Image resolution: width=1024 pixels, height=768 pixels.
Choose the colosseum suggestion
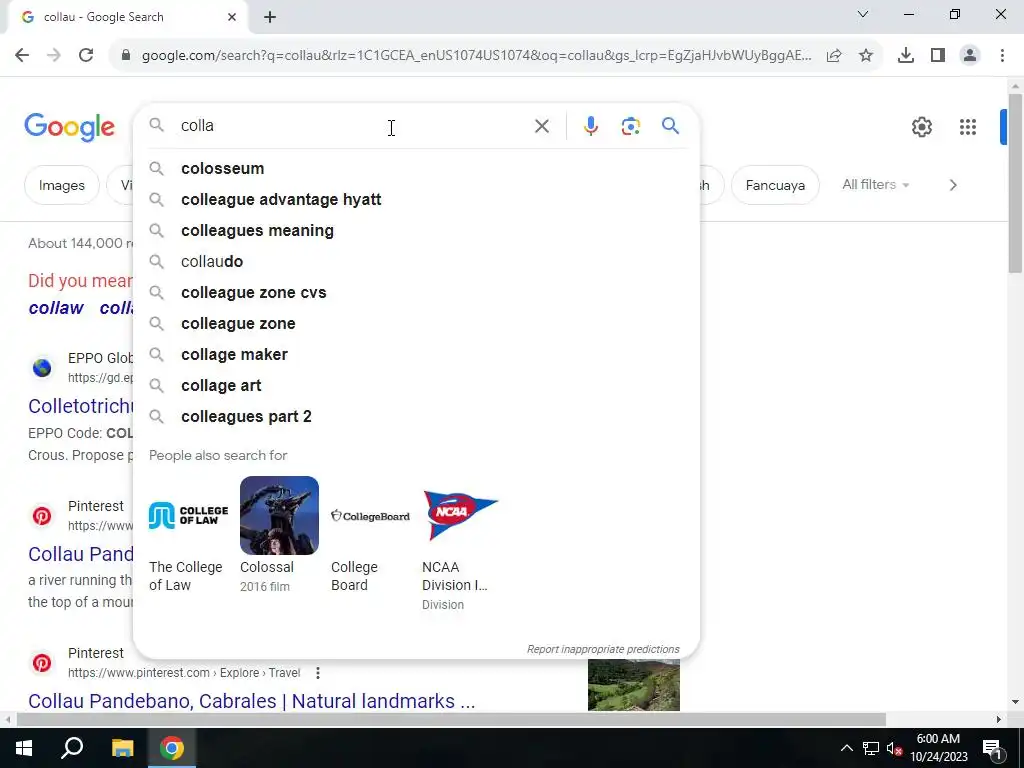[416, 168]
